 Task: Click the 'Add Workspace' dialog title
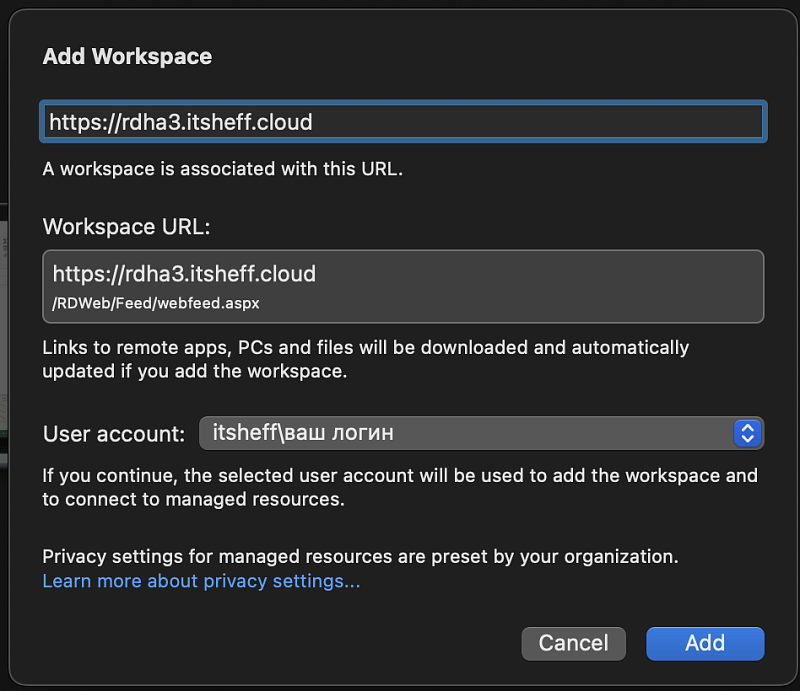127,56
